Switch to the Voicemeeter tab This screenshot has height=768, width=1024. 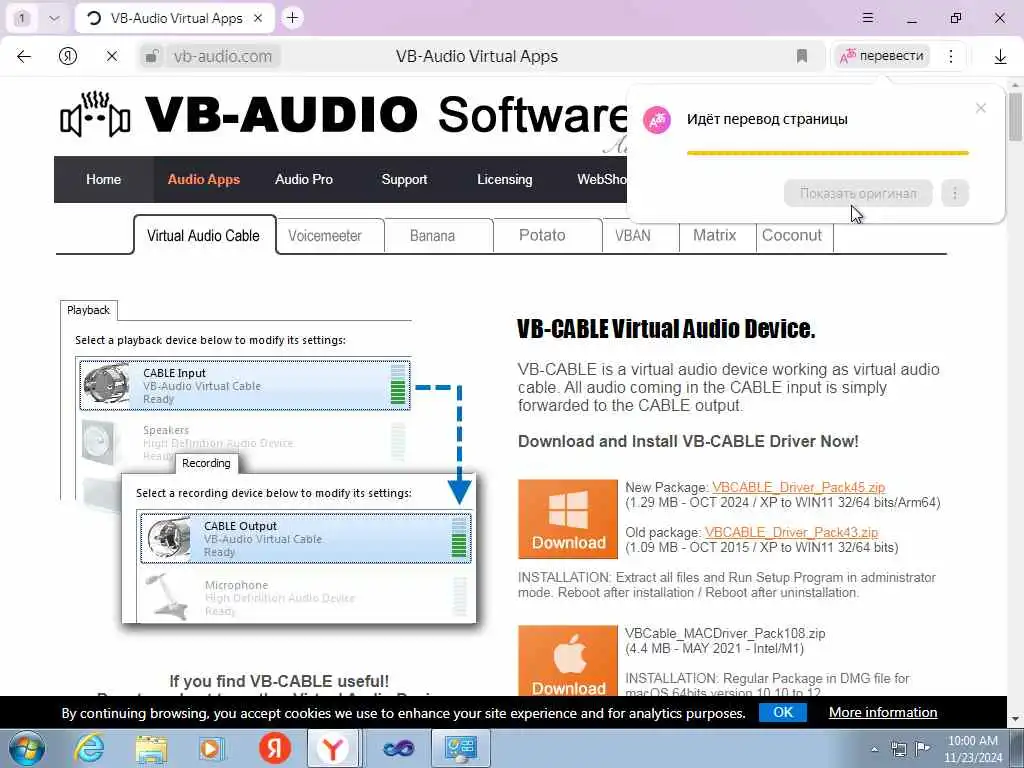coord(325,236)
